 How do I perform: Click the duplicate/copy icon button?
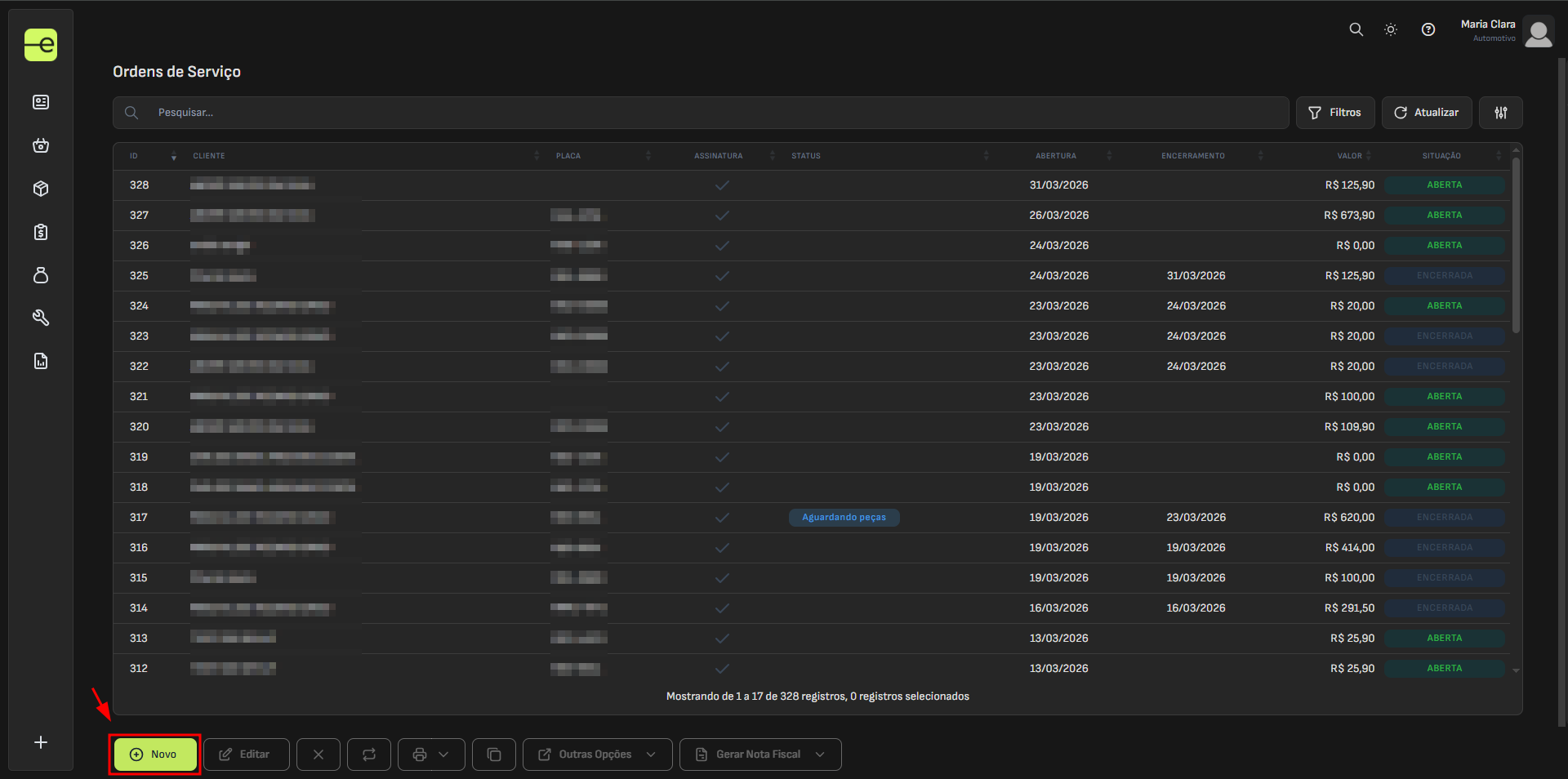(x=494, y=755)
